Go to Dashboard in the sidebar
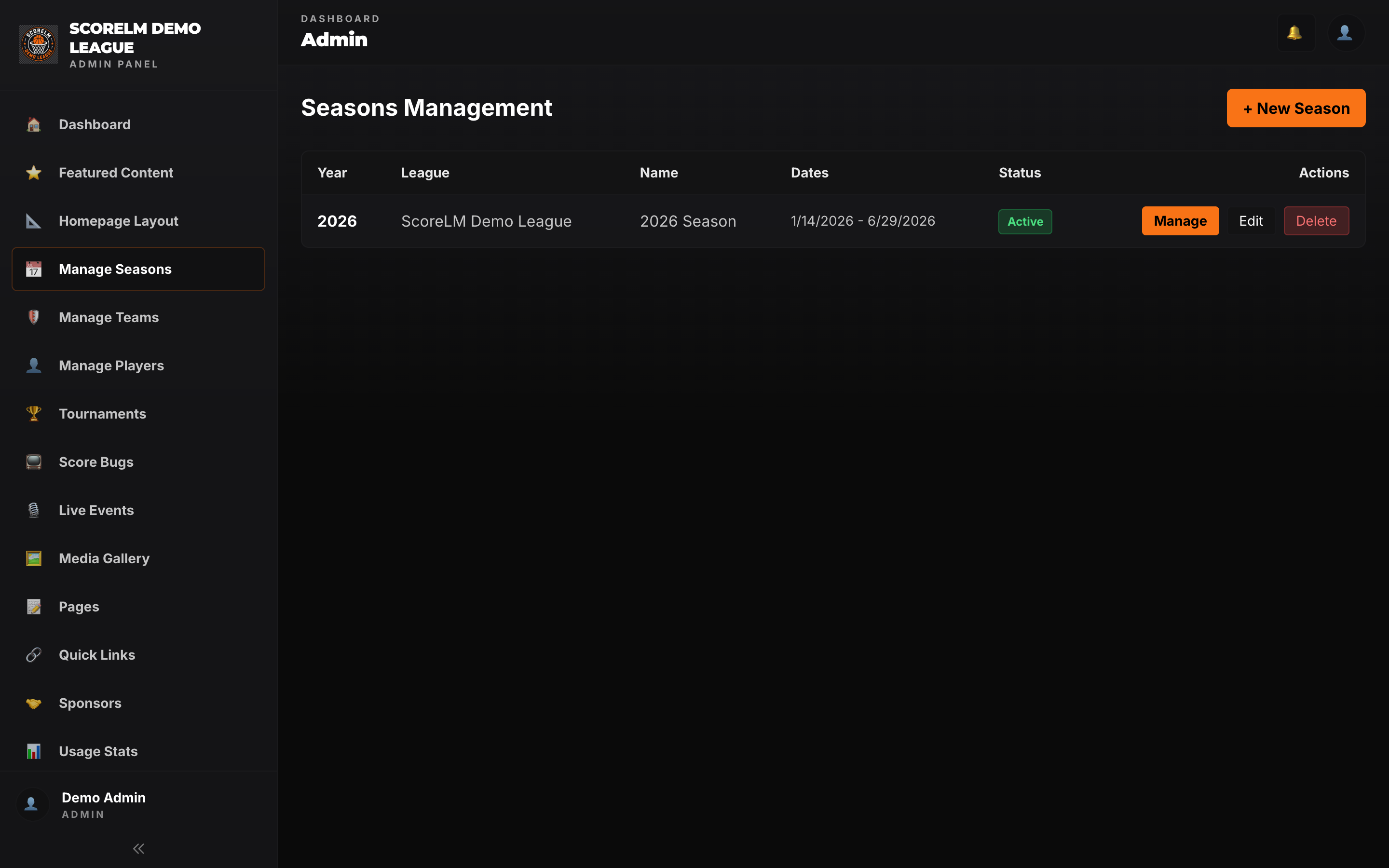1389x868 pixels. 138,124
